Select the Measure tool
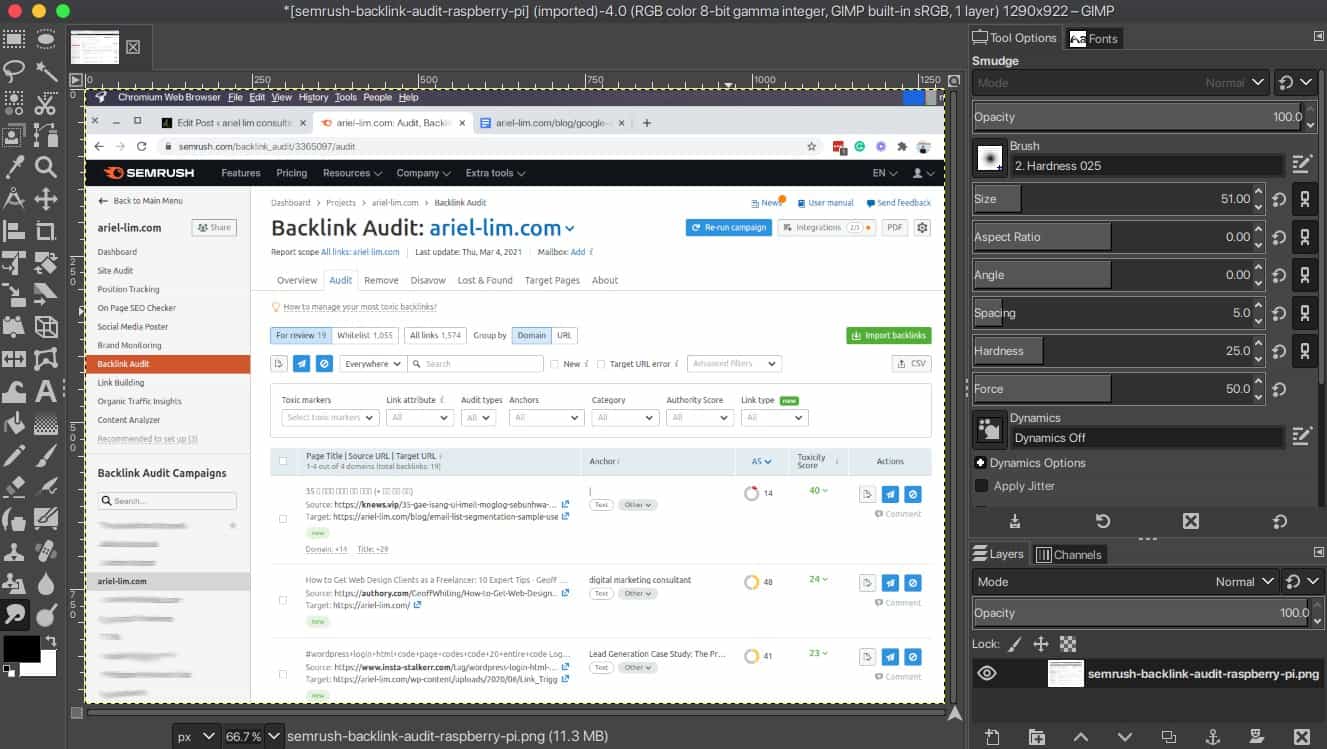 (x=14, y=198)
